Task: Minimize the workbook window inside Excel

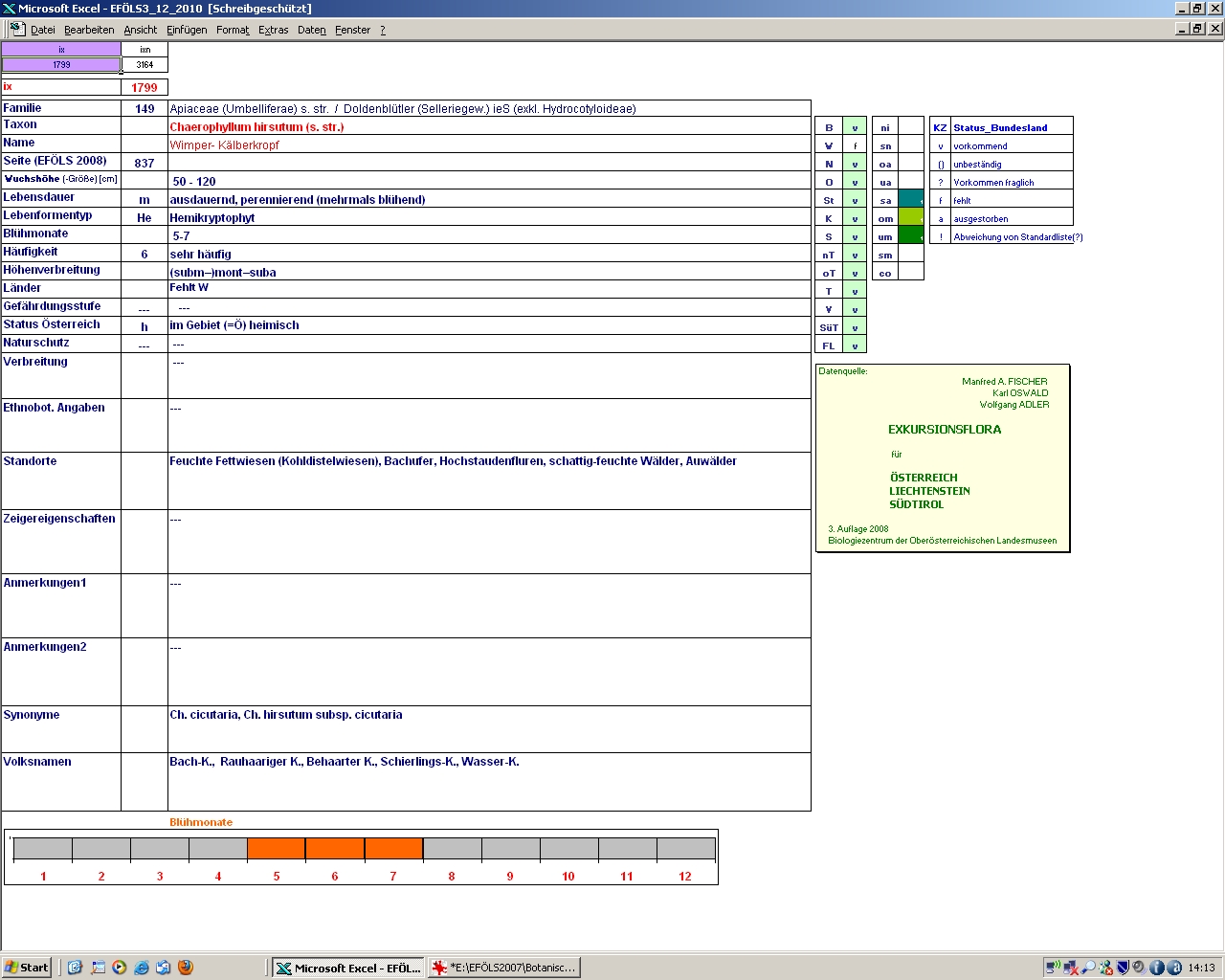Action: (x=1182, y=29)
